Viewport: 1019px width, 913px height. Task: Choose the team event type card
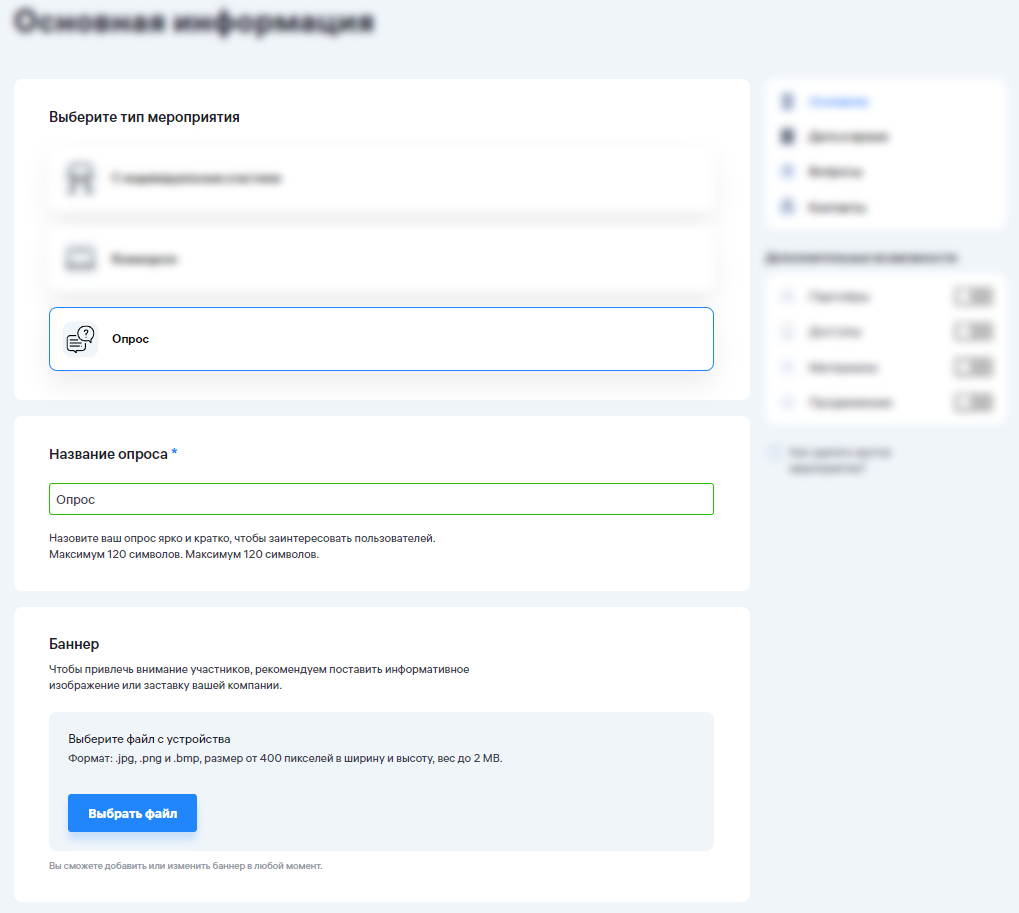[x=381, y=259]
